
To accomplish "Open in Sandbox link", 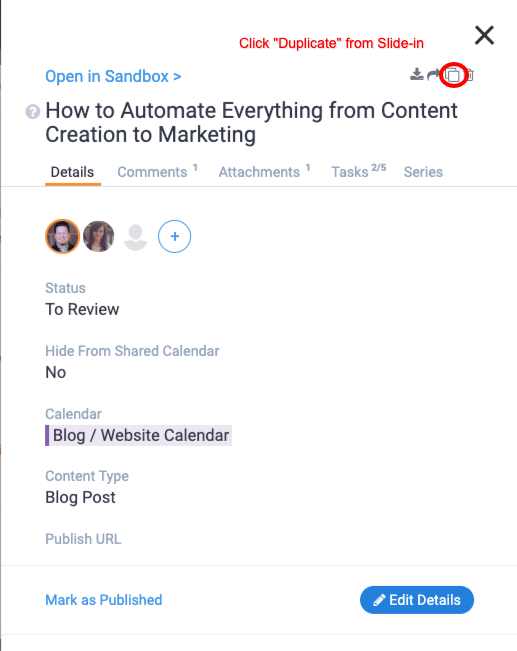I will click(113, 76).
